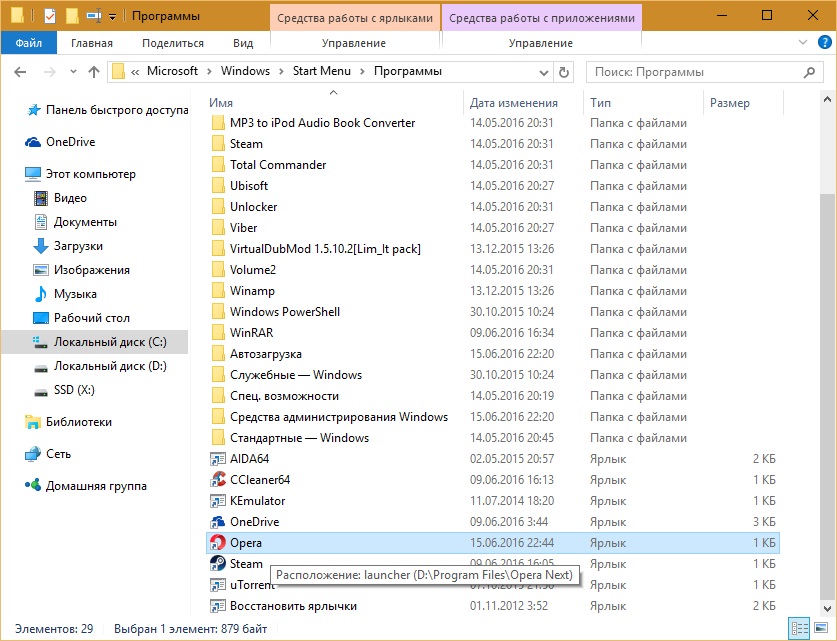The height and width of the screenshot is (641, 837).
Task: Click the properties icon in quick access toolbar
Action: click(50, 16)
